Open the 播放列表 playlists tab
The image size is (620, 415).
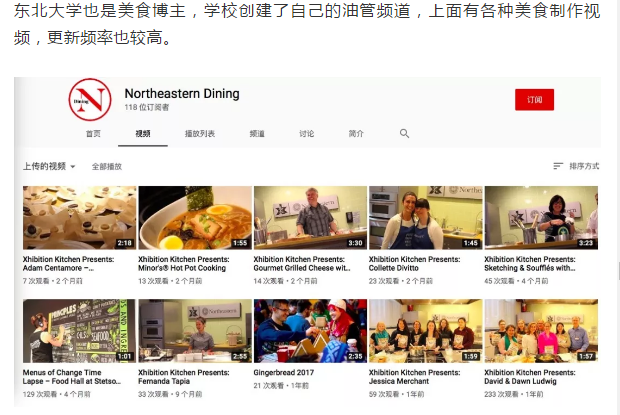pos(200,133)
